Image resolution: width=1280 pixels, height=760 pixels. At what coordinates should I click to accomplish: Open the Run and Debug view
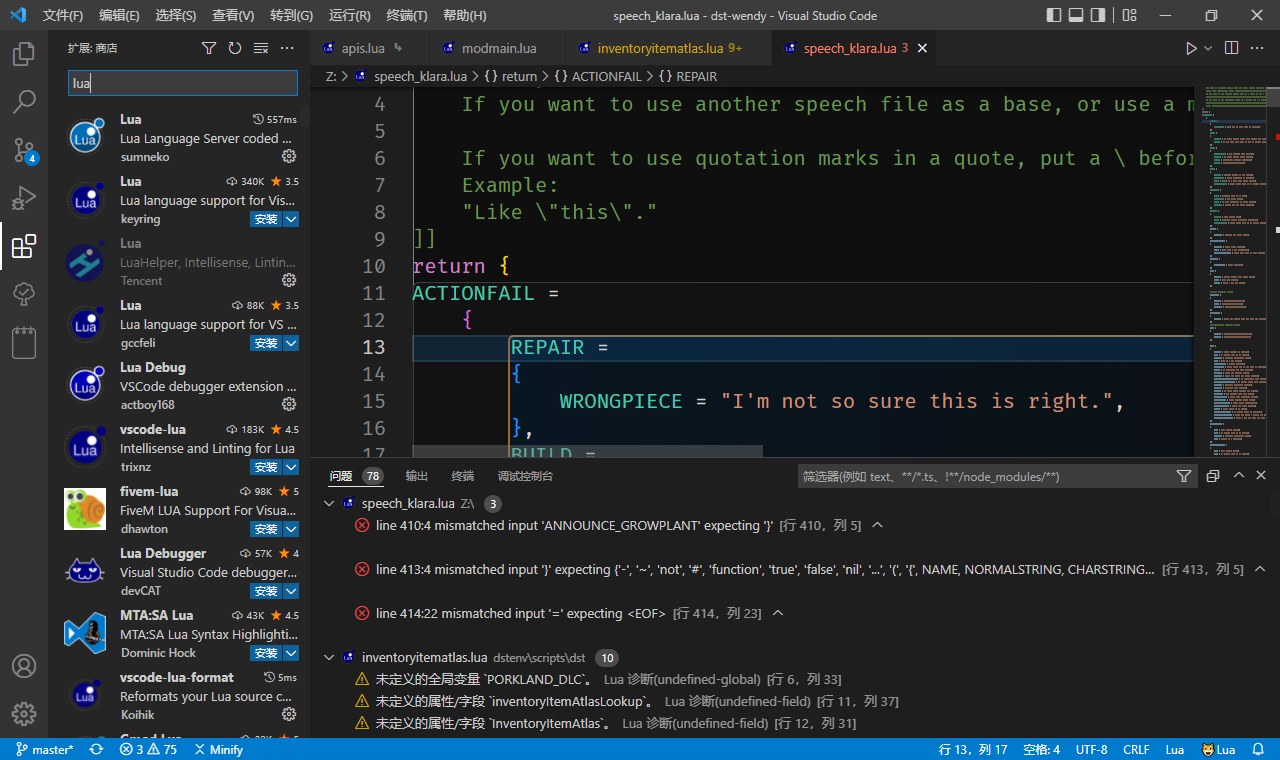click(x=24, y=198)
